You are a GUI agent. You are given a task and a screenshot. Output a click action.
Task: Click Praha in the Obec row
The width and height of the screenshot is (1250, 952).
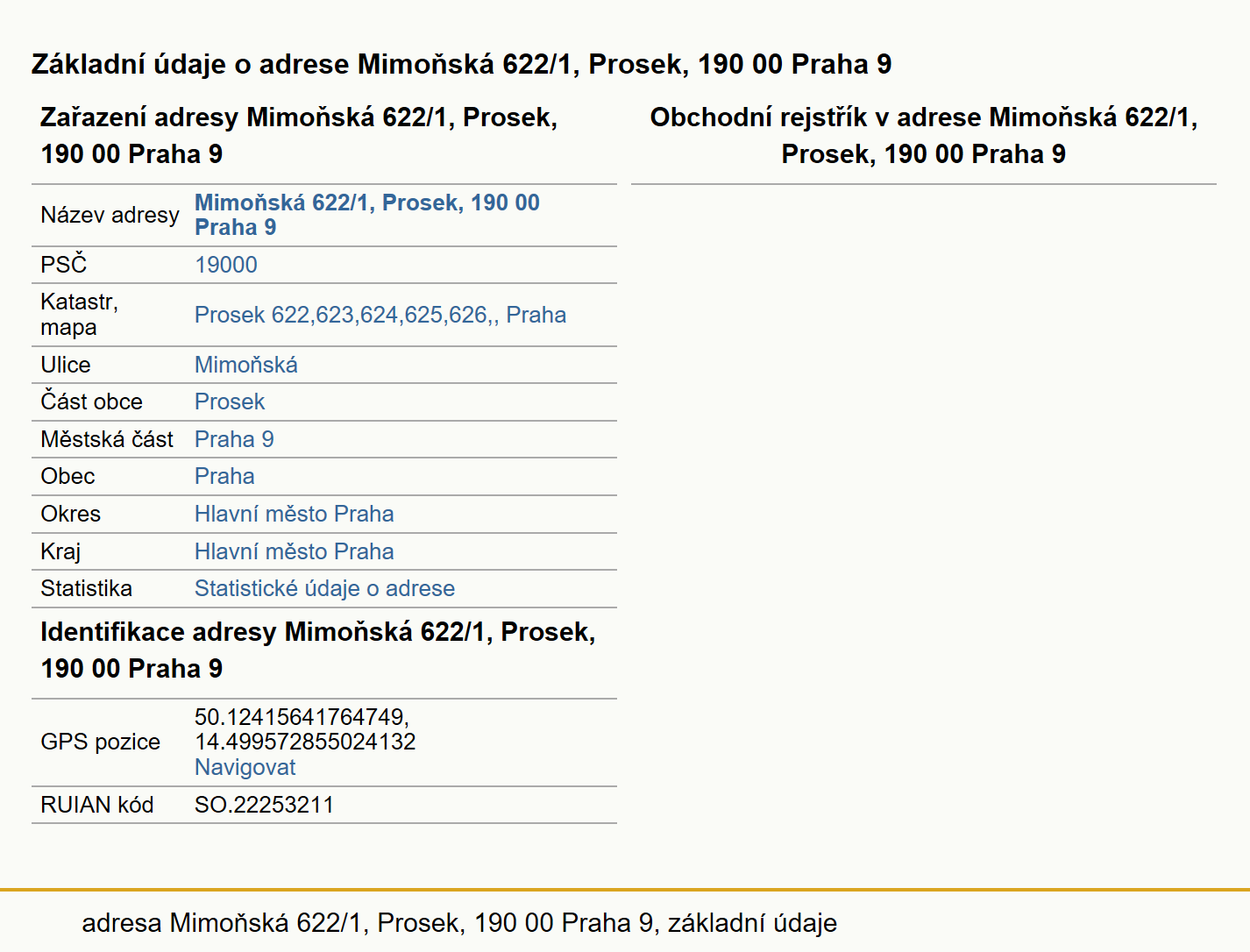click(x=224, y=476)
